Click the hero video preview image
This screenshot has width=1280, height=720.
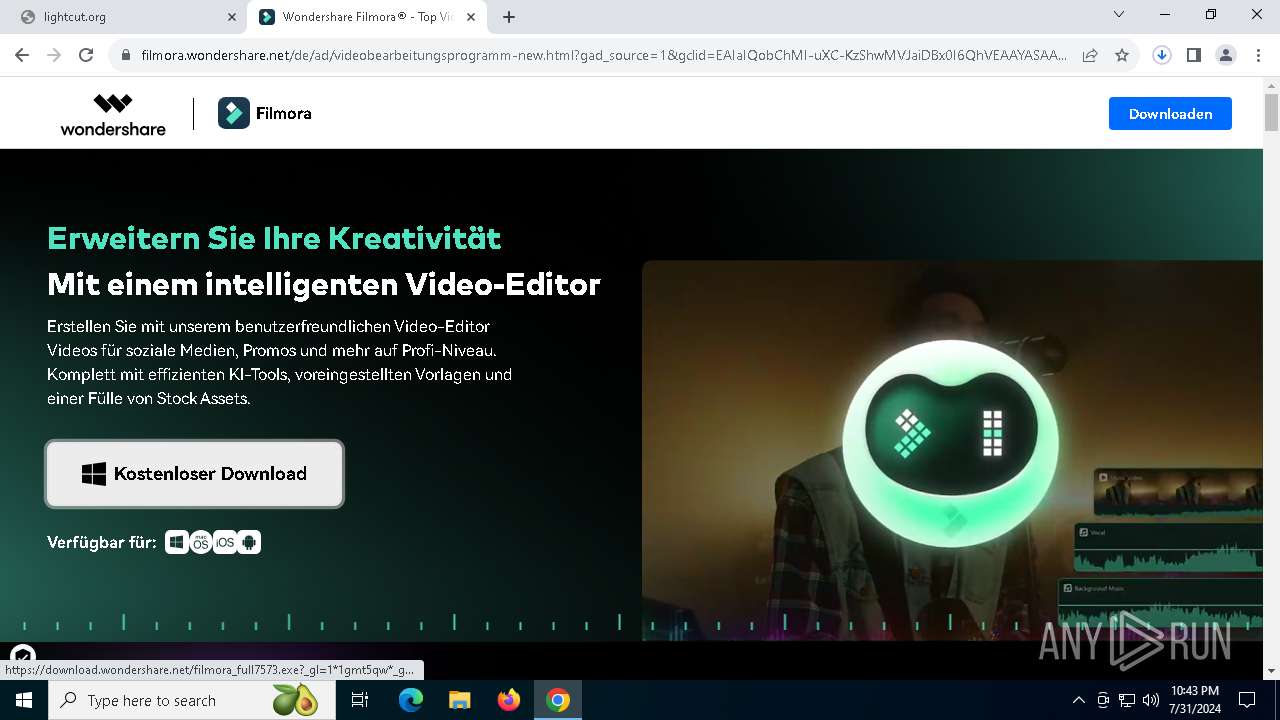[952, 450]
